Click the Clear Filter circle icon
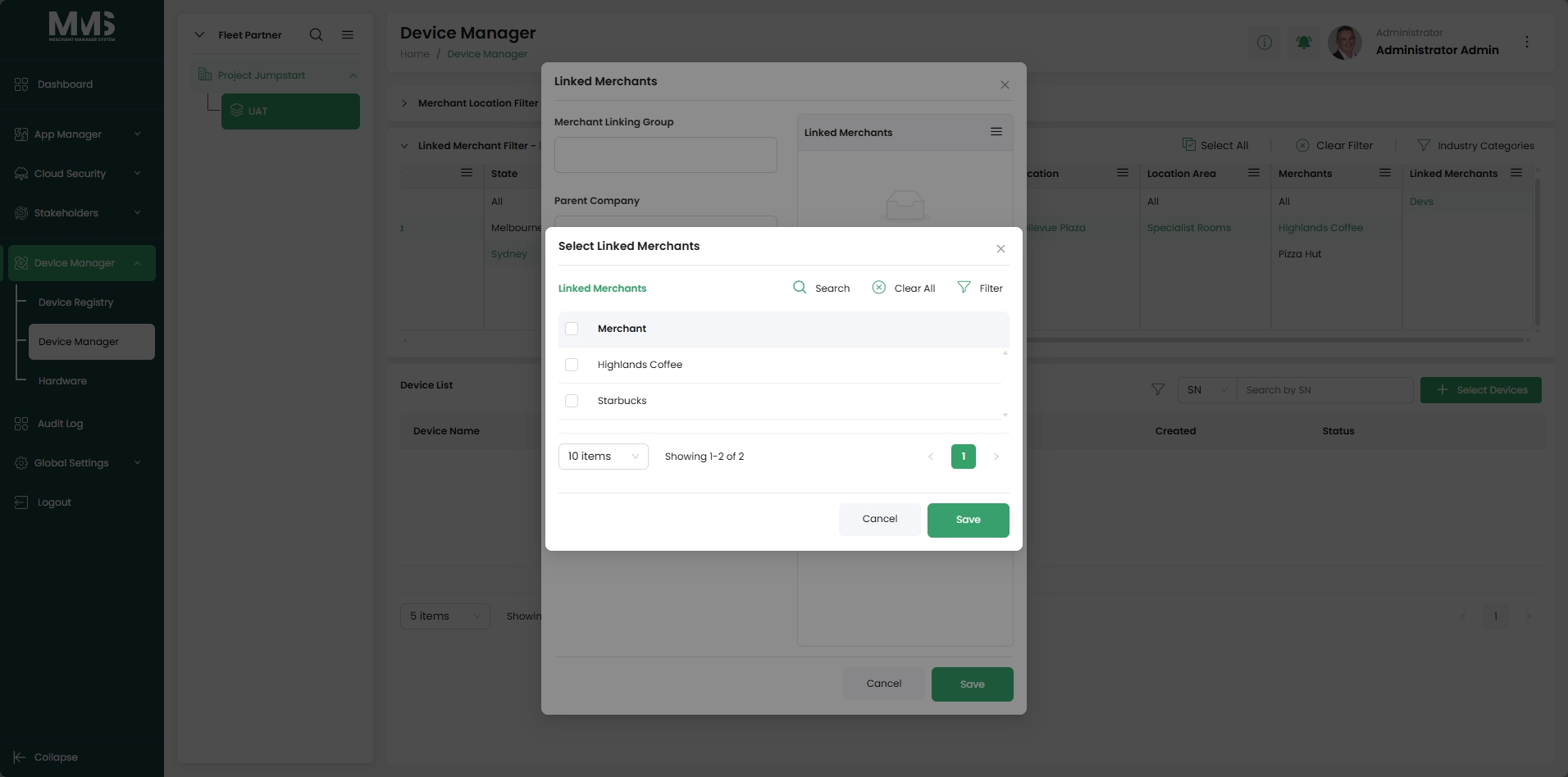Image resolution: width=1568 pixels, height=777 pixels. (1302, 145)
